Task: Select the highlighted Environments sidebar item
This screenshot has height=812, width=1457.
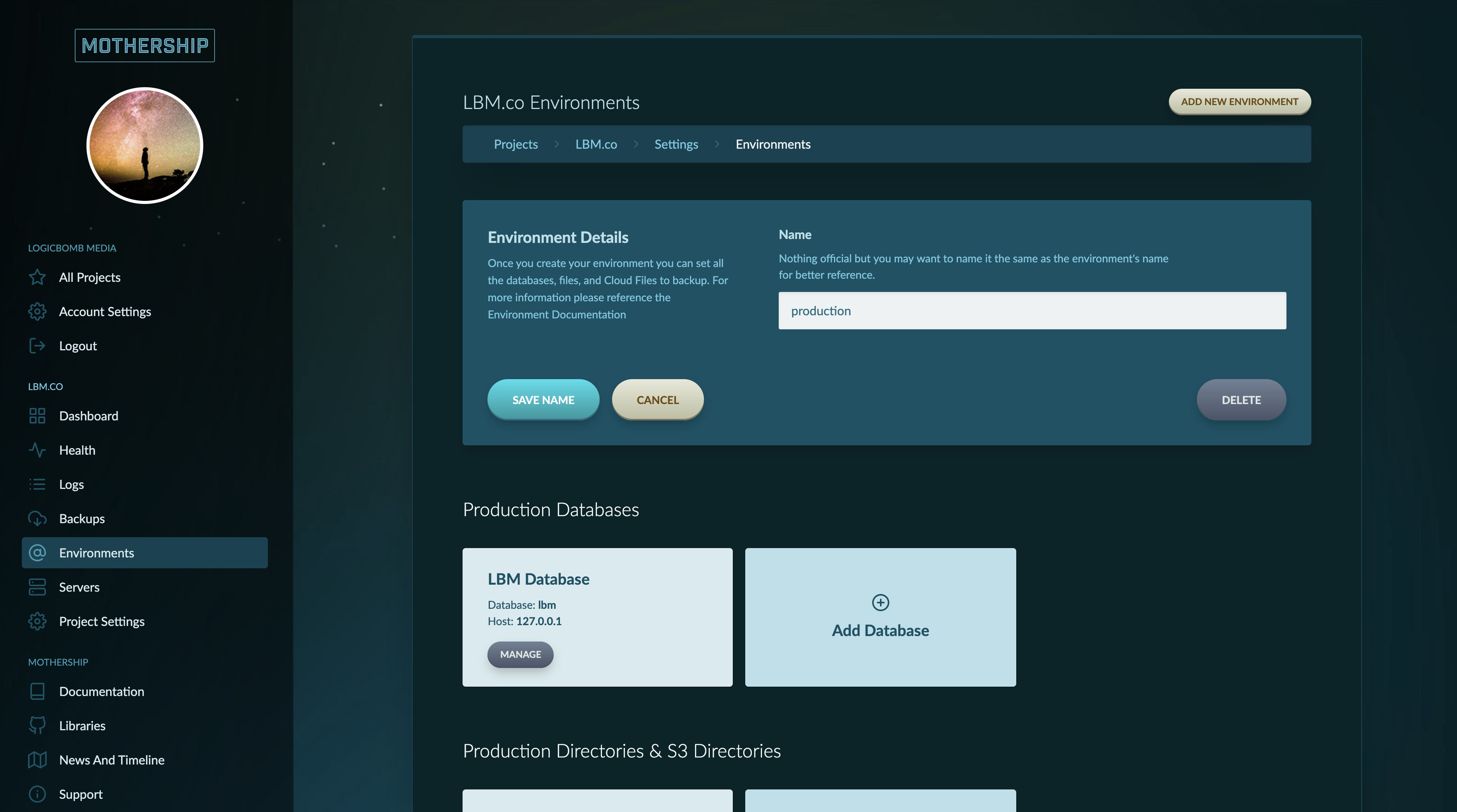Action: coord(145,552)
